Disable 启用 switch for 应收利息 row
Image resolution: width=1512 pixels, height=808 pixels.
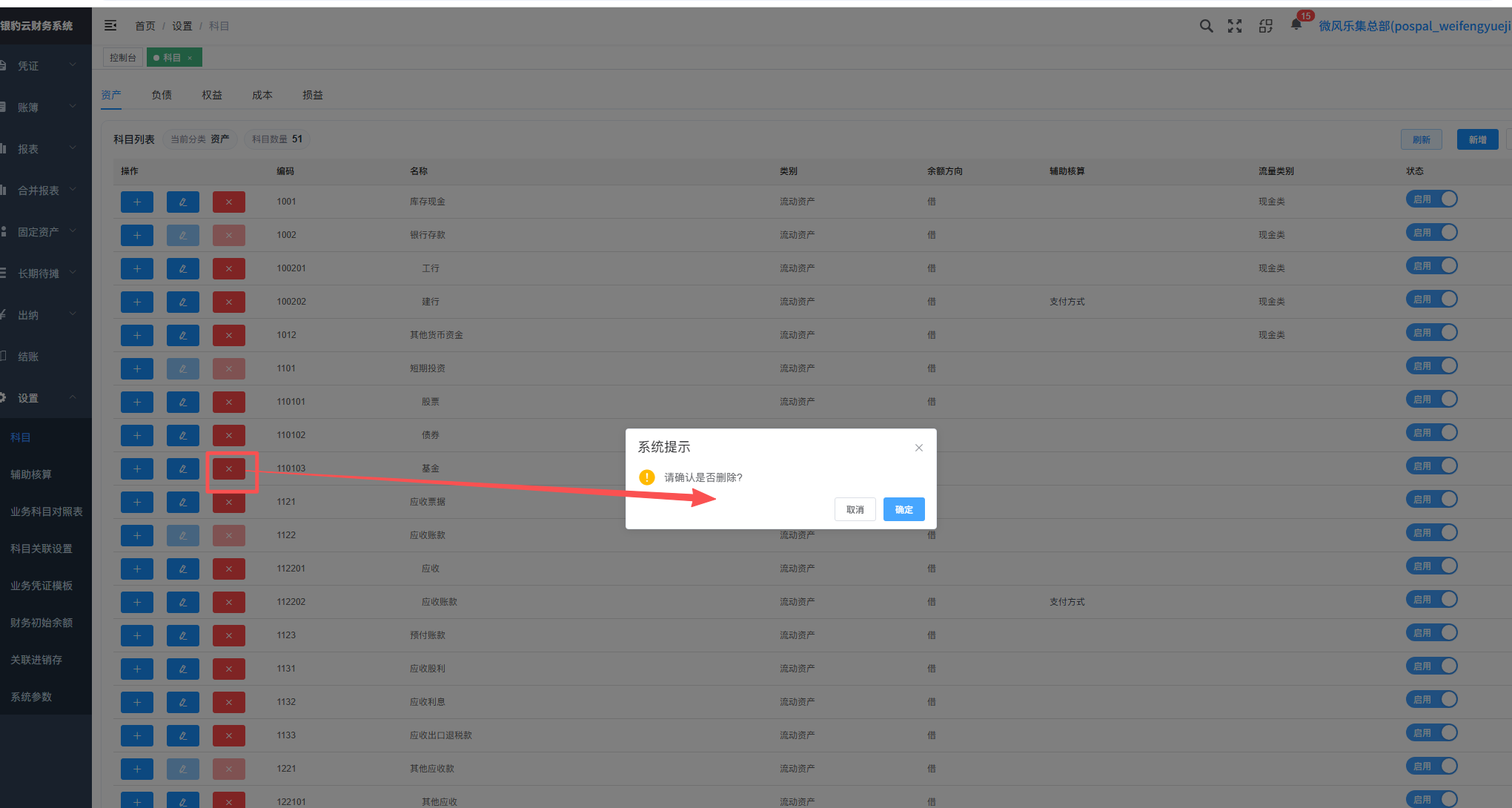(x=1431, y=700)
